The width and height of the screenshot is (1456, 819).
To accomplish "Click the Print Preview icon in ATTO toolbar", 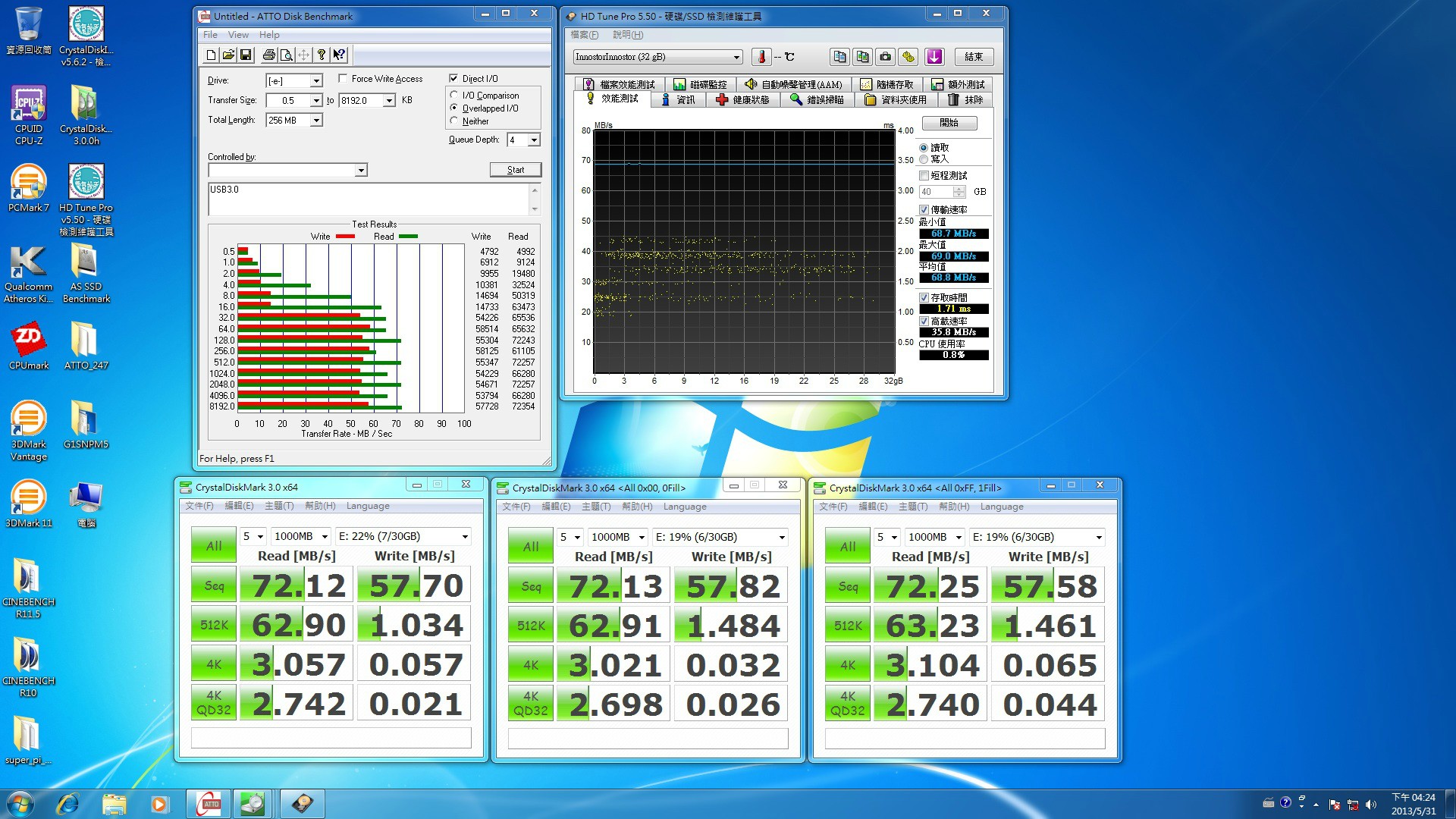I will click(286, 55).
